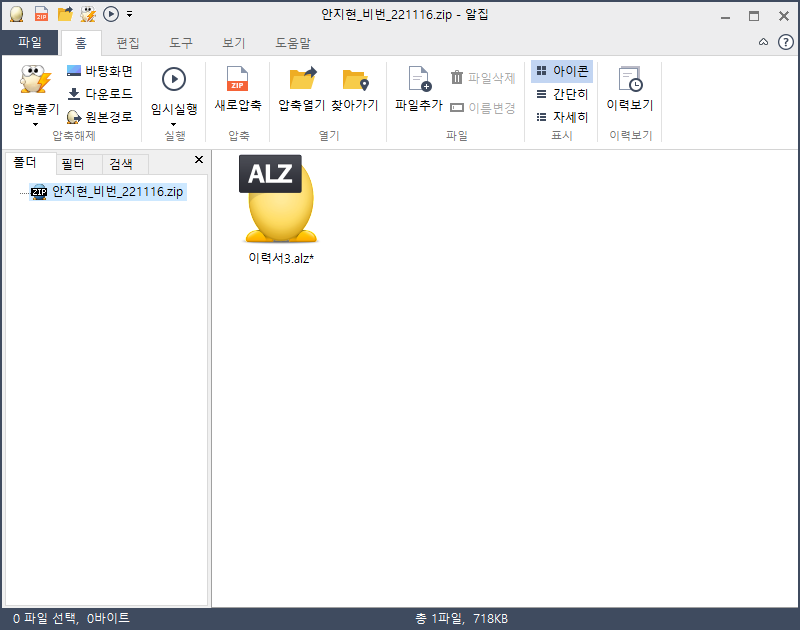Click the 압축풀기 extract icon
Viewport: 800px width, 630px height.
(x=35, y=81)
